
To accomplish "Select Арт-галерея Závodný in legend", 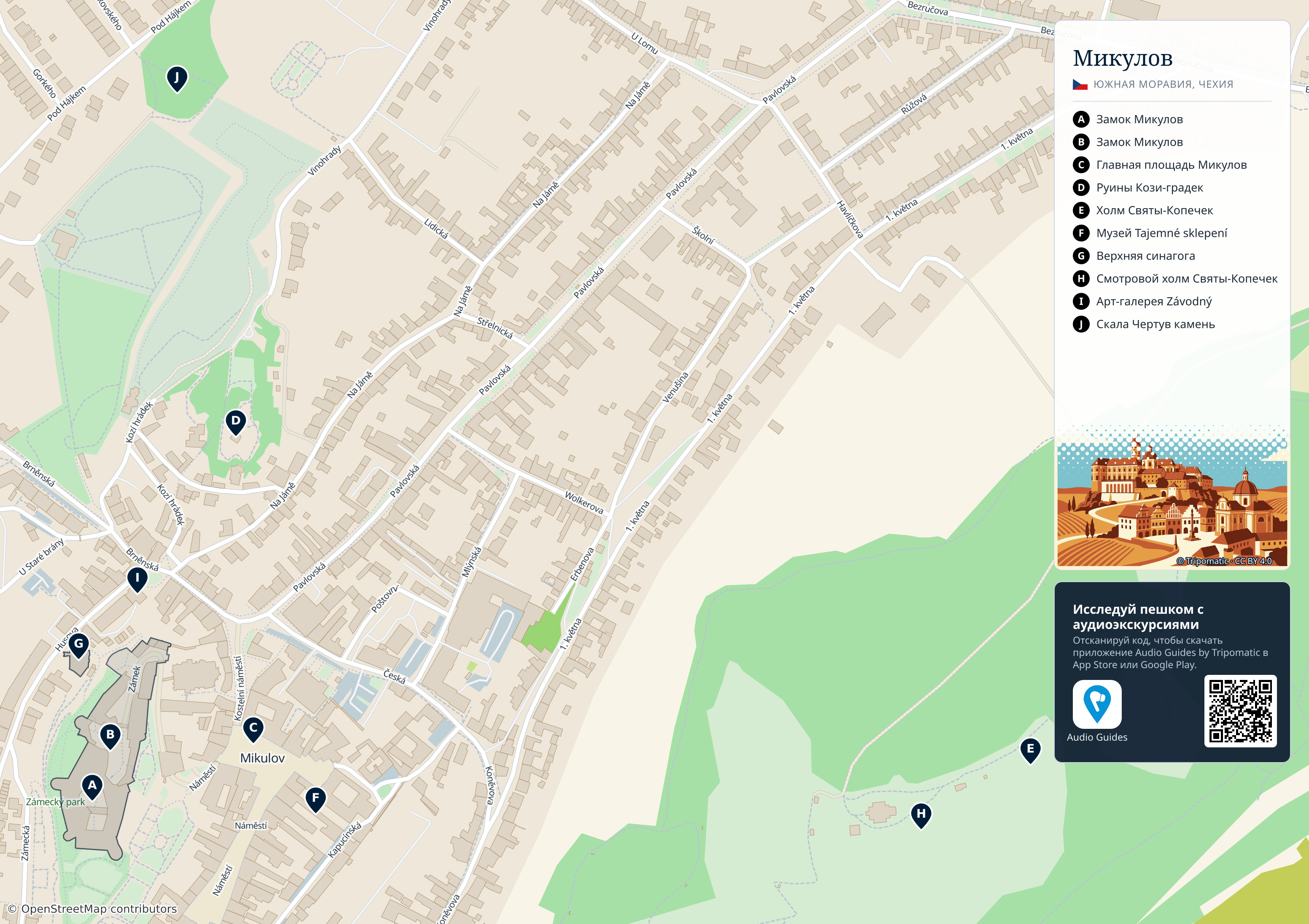I will [1154, 301].
